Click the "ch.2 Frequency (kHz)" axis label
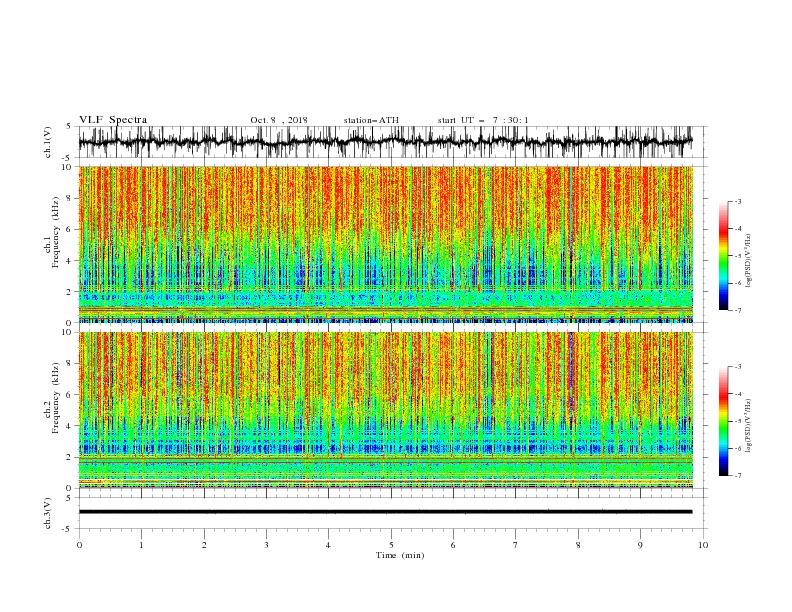This screenshot has width=792, height=612. click(52, 398)
